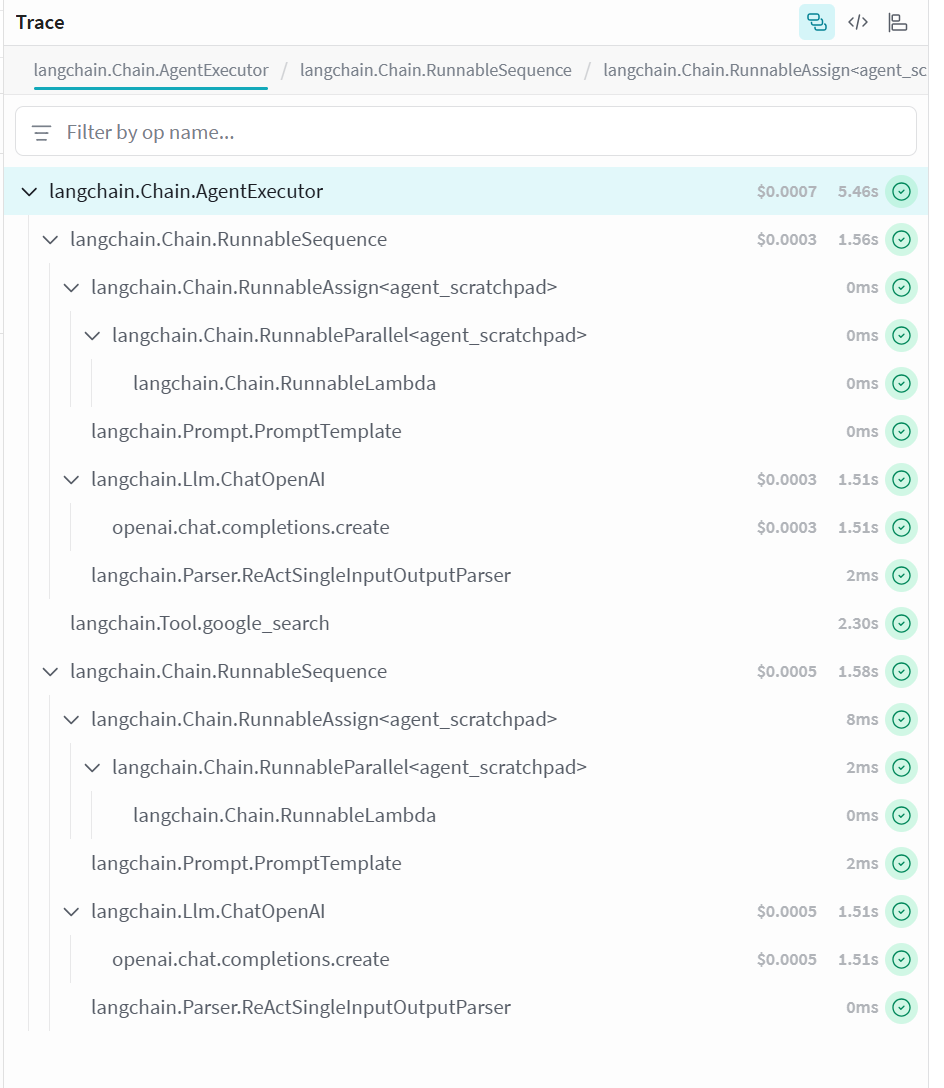Click success status icon on AgentExecutor row
The width and height of the screenshot is (944, 1088).
(x=901, y=191)
